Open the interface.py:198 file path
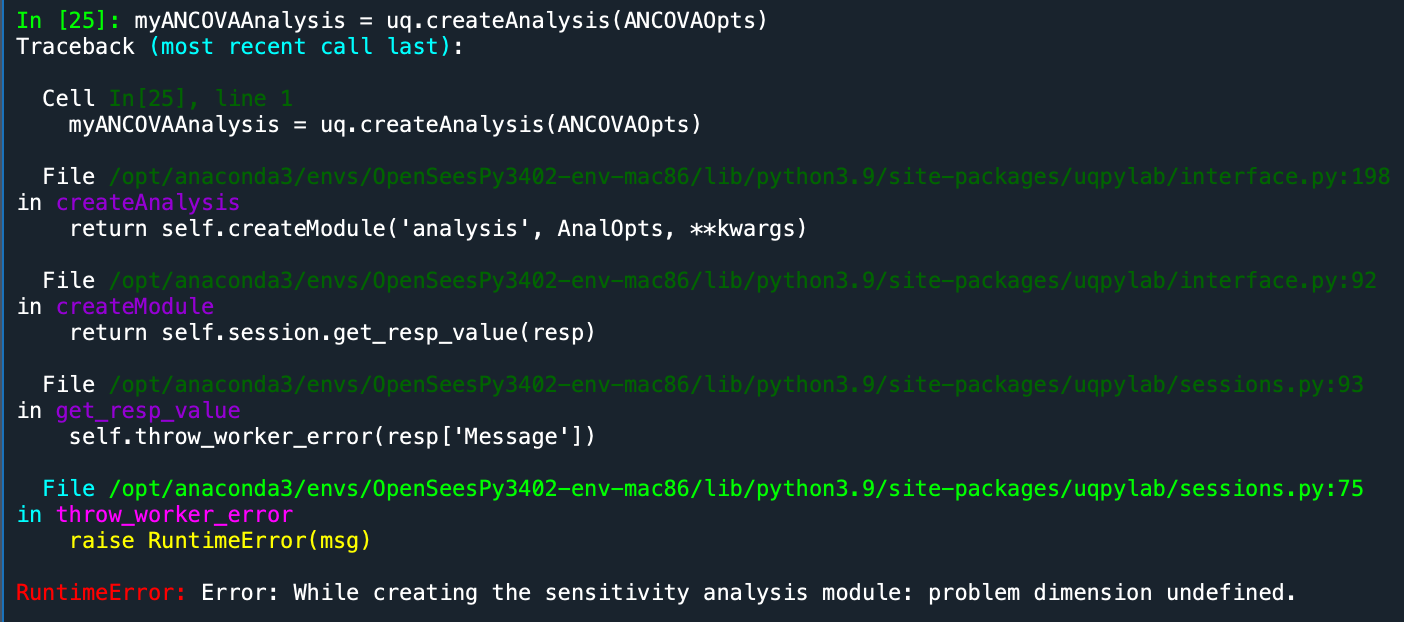 [x=750, y=176]
